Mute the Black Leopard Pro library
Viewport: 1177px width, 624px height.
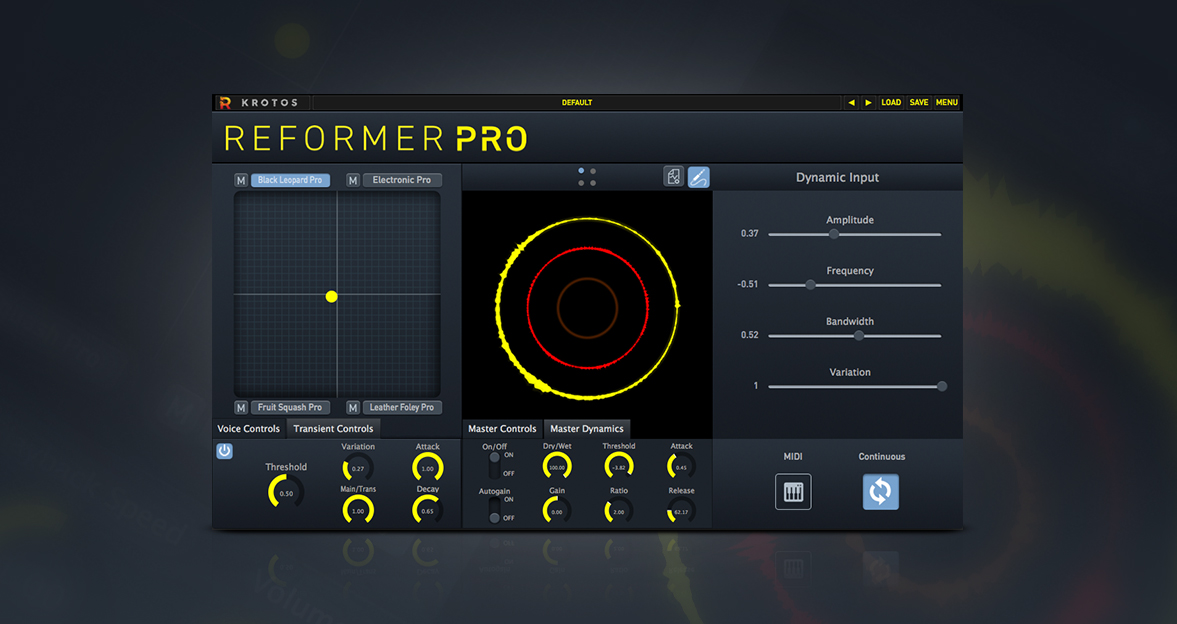pyautogui.click(x=241, y=180)
